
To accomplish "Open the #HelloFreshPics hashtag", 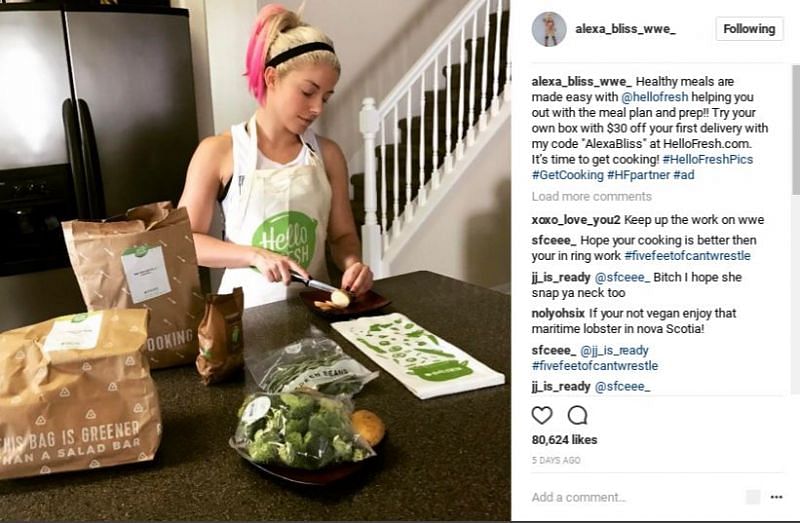I will (708, 159).
